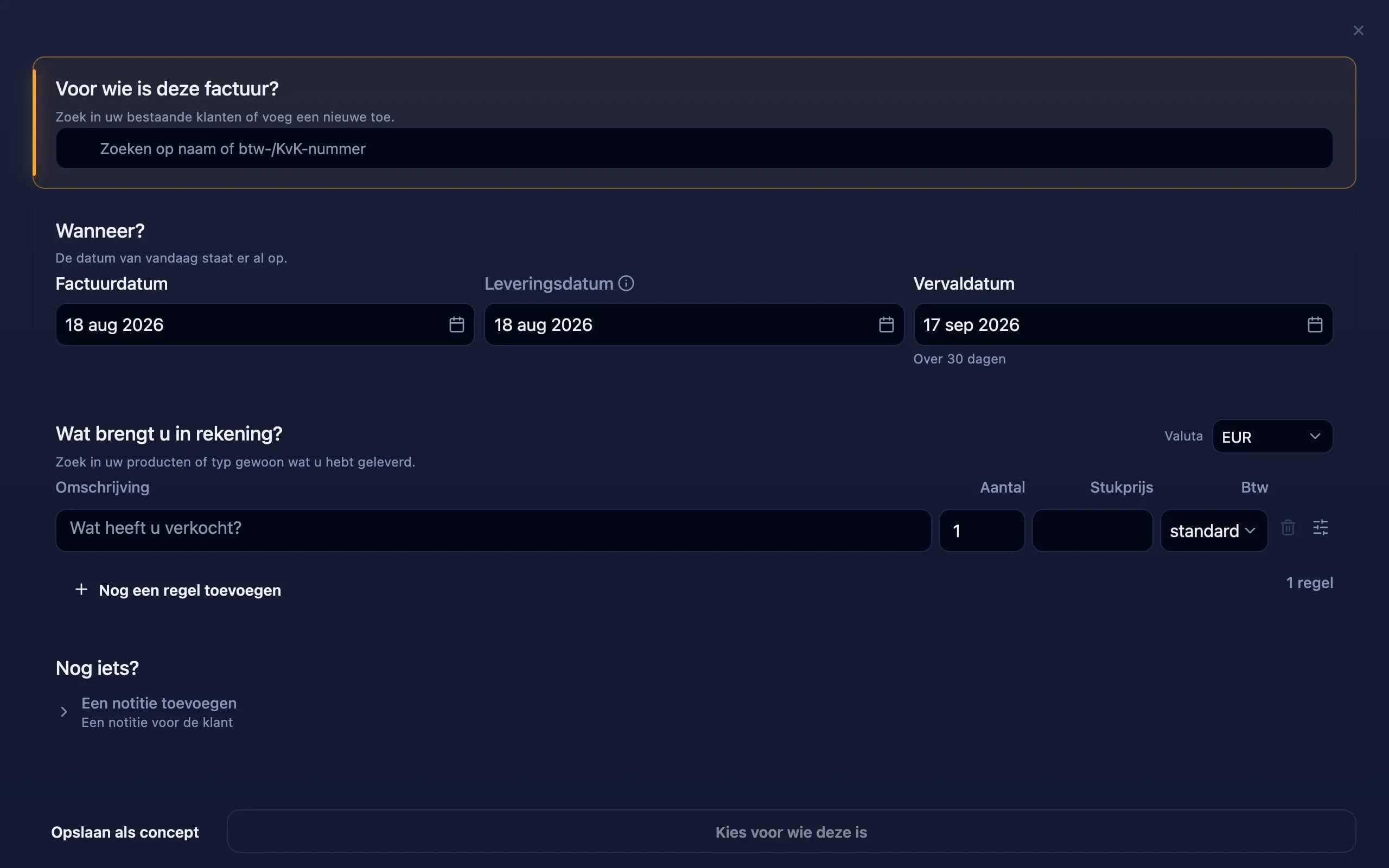Click the Leveringsdatum info icon
The width and height of the screenshot is (1389, 868).
click(626, 283)
